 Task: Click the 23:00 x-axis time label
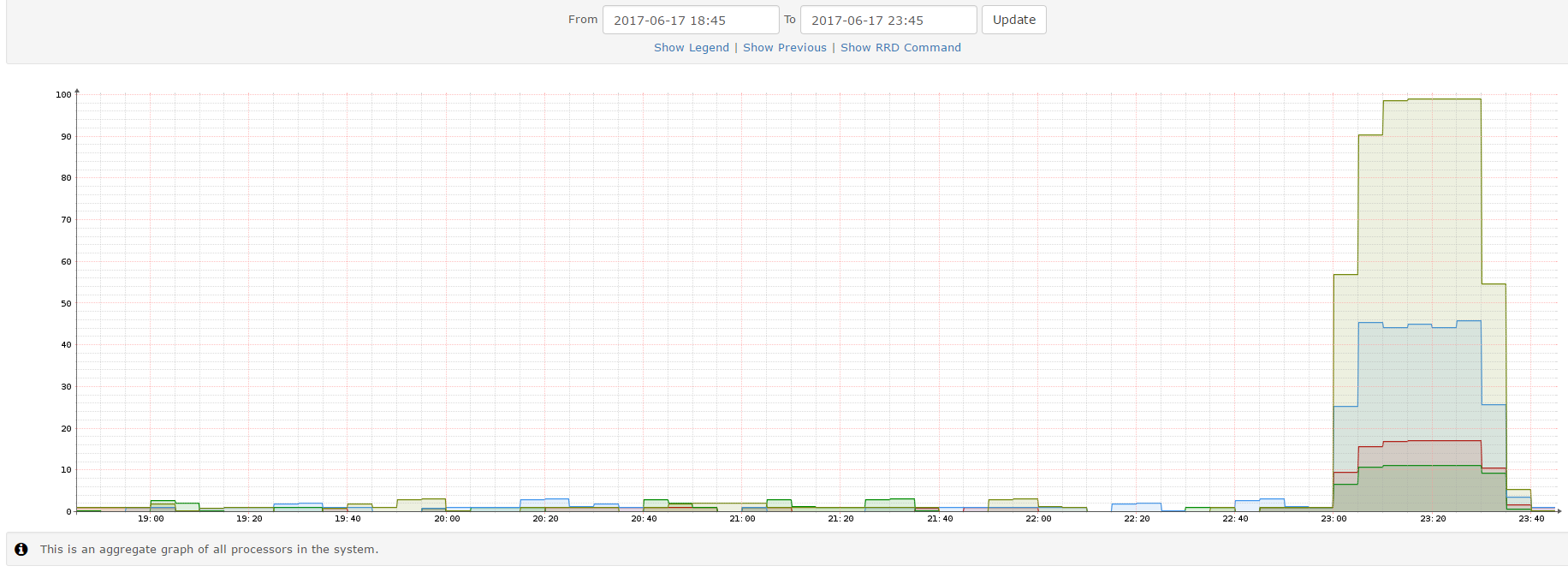point(1333,519)
